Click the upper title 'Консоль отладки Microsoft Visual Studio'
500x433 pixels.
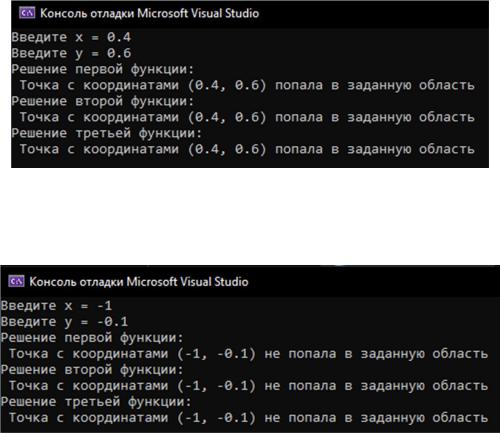pyautogui.click(x=149, y=13)
